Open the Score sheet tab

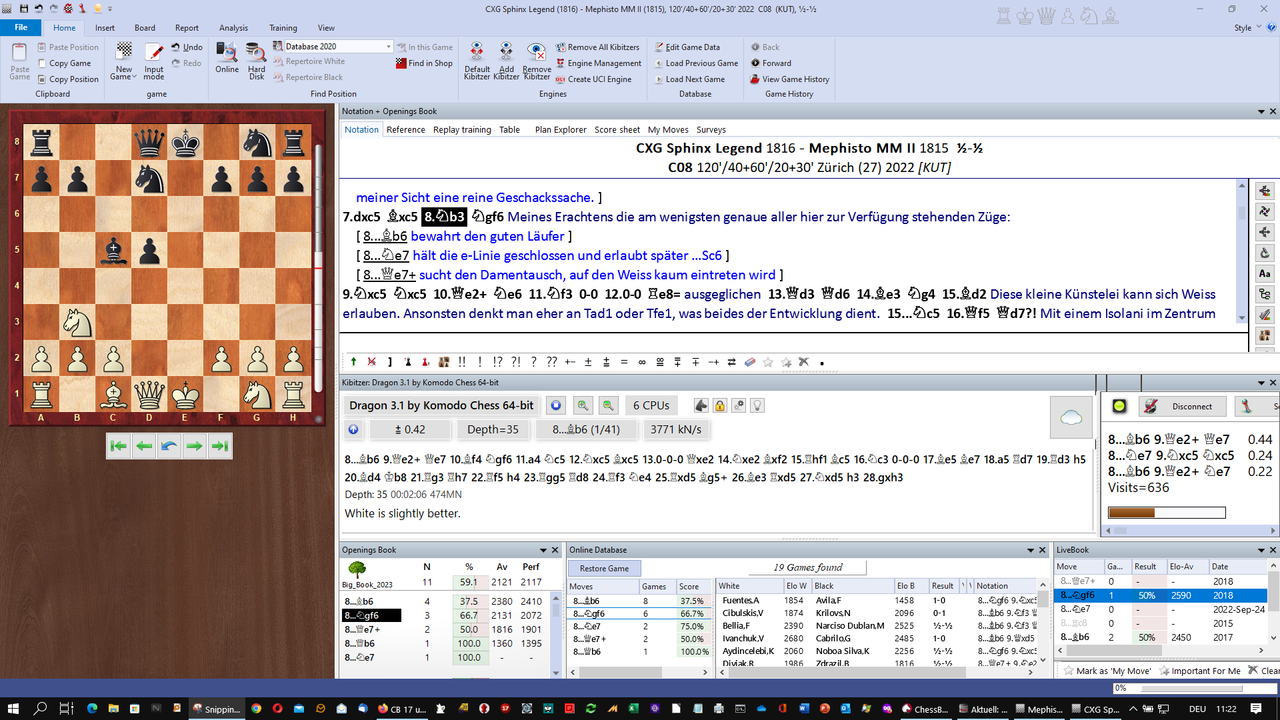[617, 130]
